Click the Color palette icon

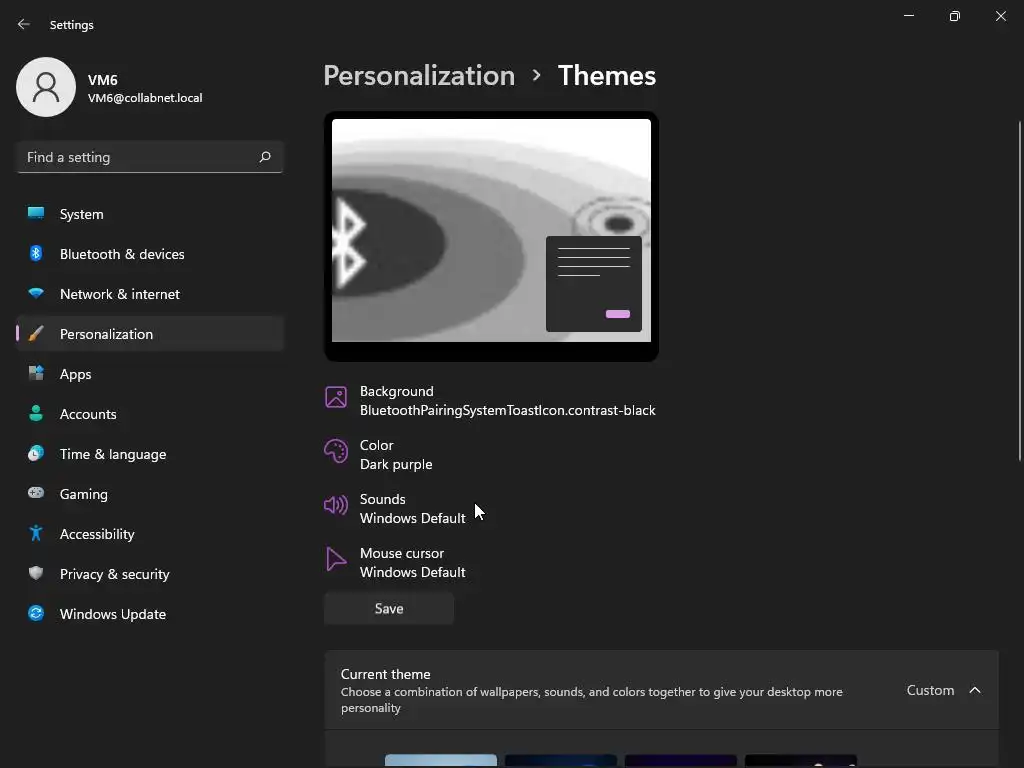click(x=336, y=451)
